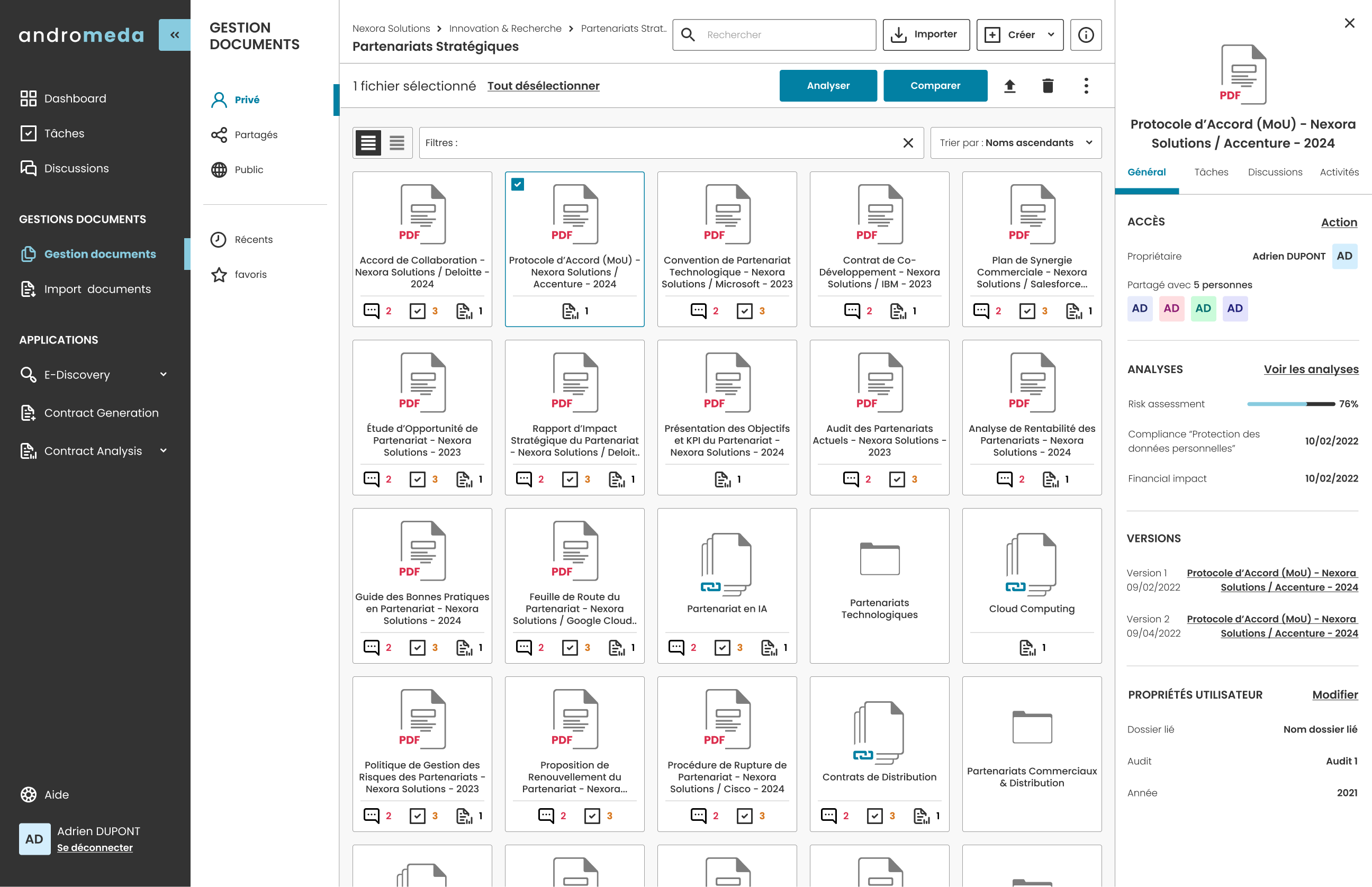The height and width of the screenshot is (887, 1372).
Task: Open tasks icon on Étude d'Opportunité card
Action: pos(418,479)
